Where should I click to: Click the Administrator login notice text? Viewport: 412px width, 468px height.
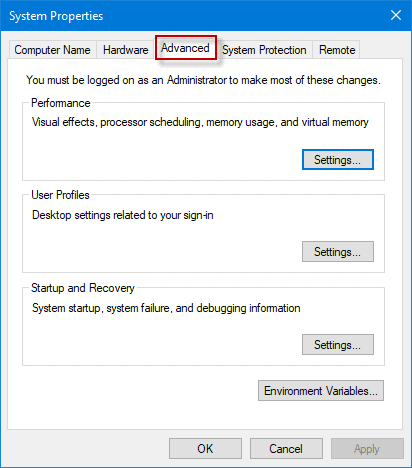pos(203,80)
